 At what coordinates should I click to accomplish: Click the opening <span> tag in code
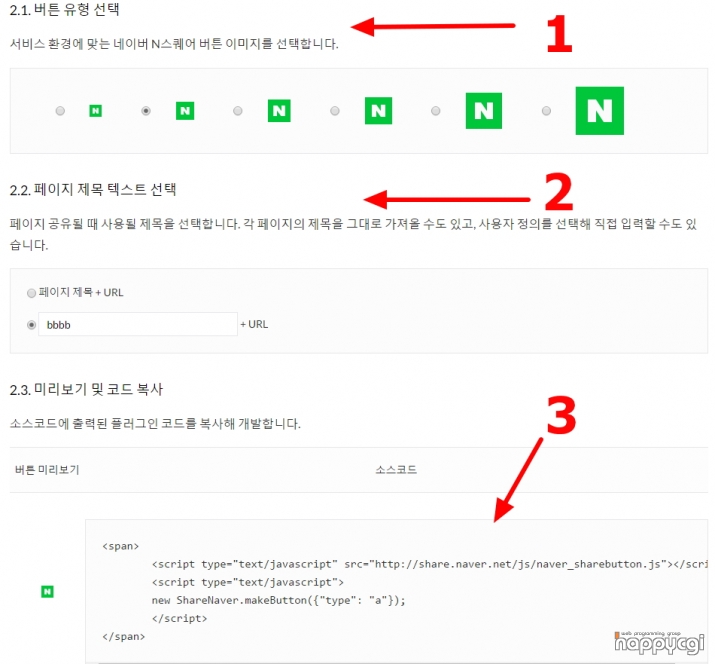pyautogui.click(x=120, y=546)
